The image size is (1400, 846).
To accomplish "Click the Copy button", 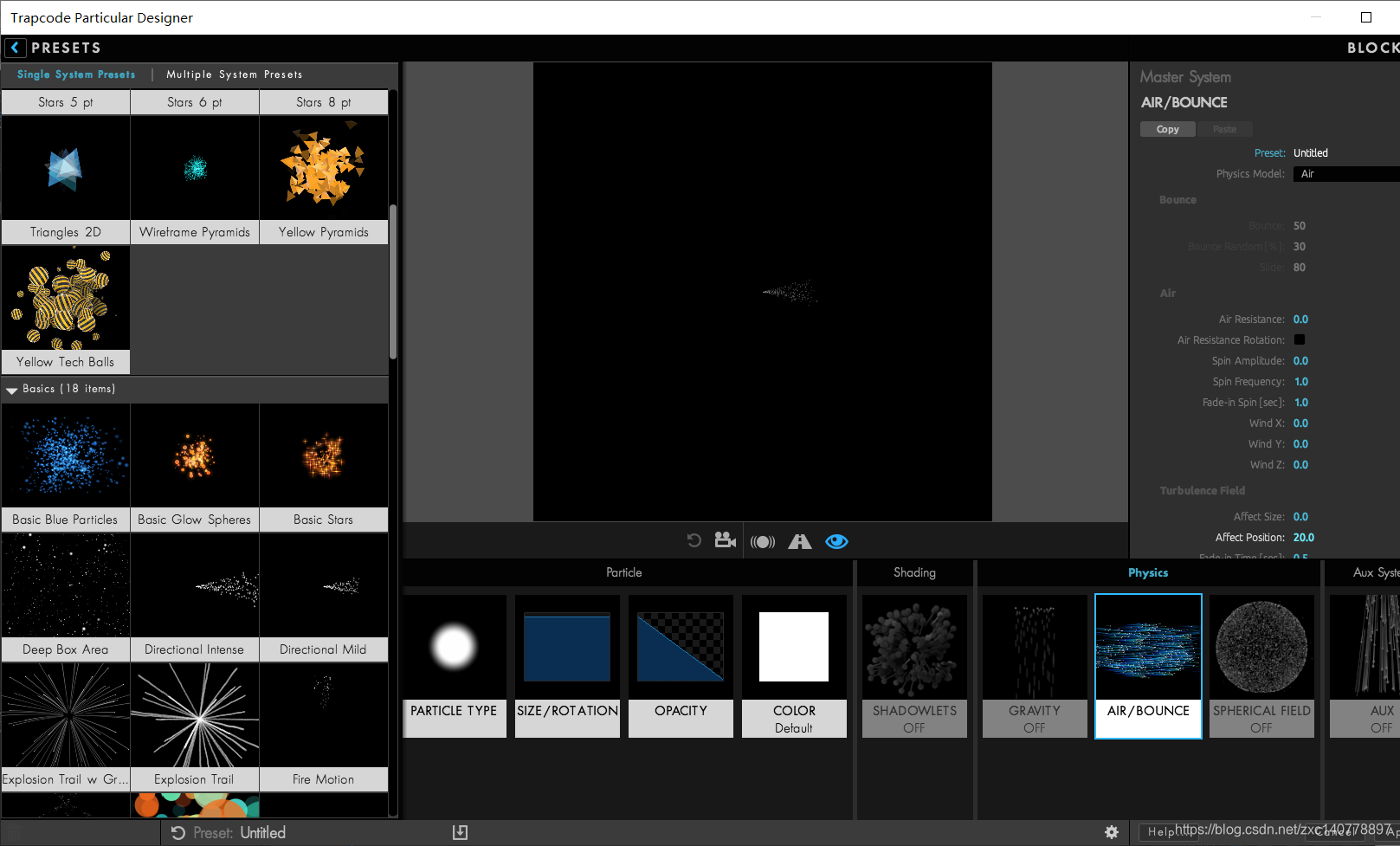I will (x=1168, y=129).
